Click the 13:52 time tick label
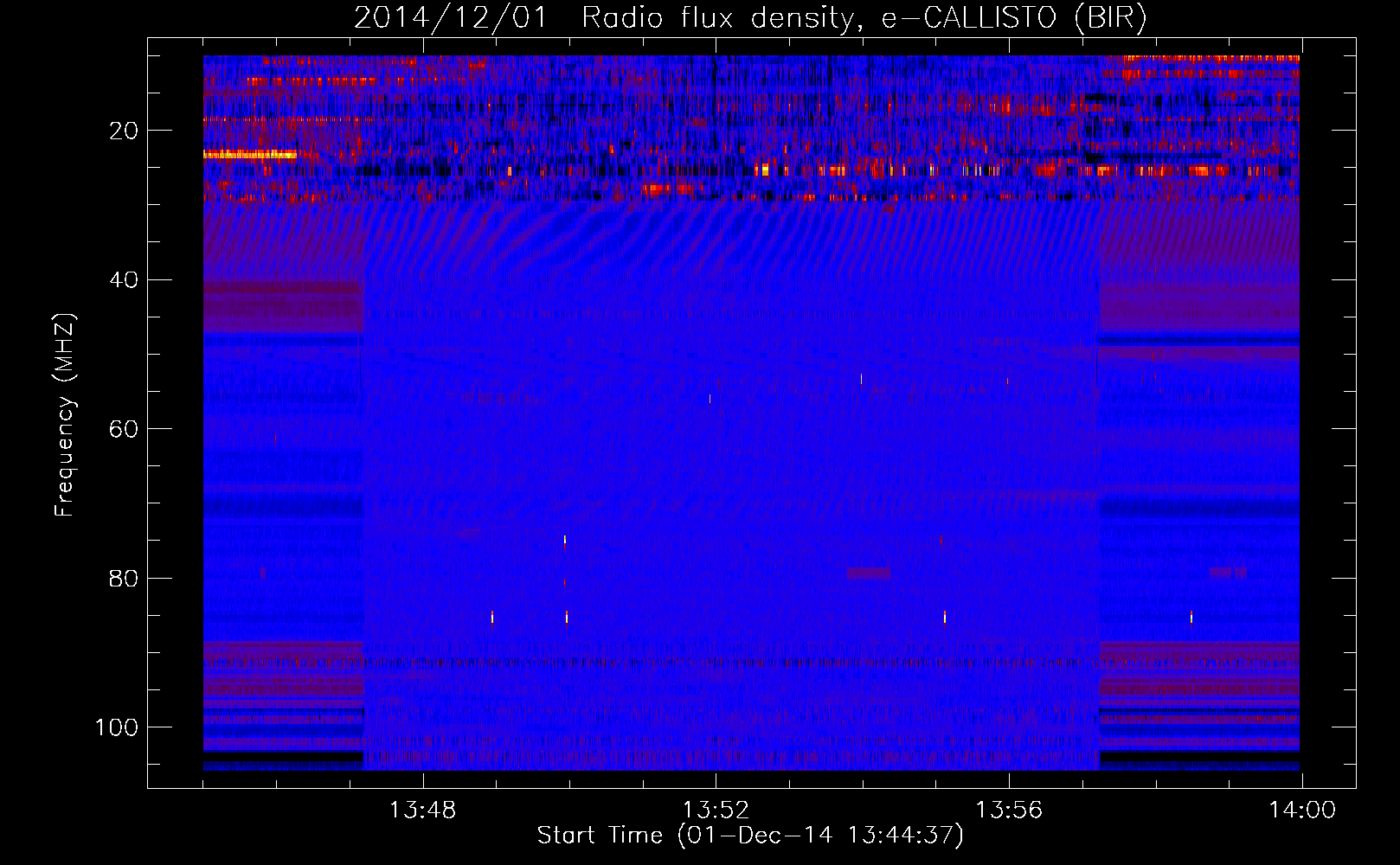This screenshot has height=865, width=1400. [716, 811]
